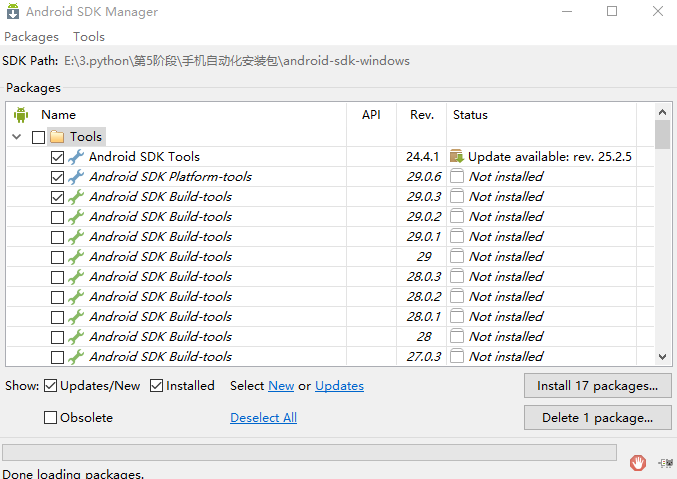
Task: Click the wrench icon for Android SDK Platform-tools
Action: point(76,177)
